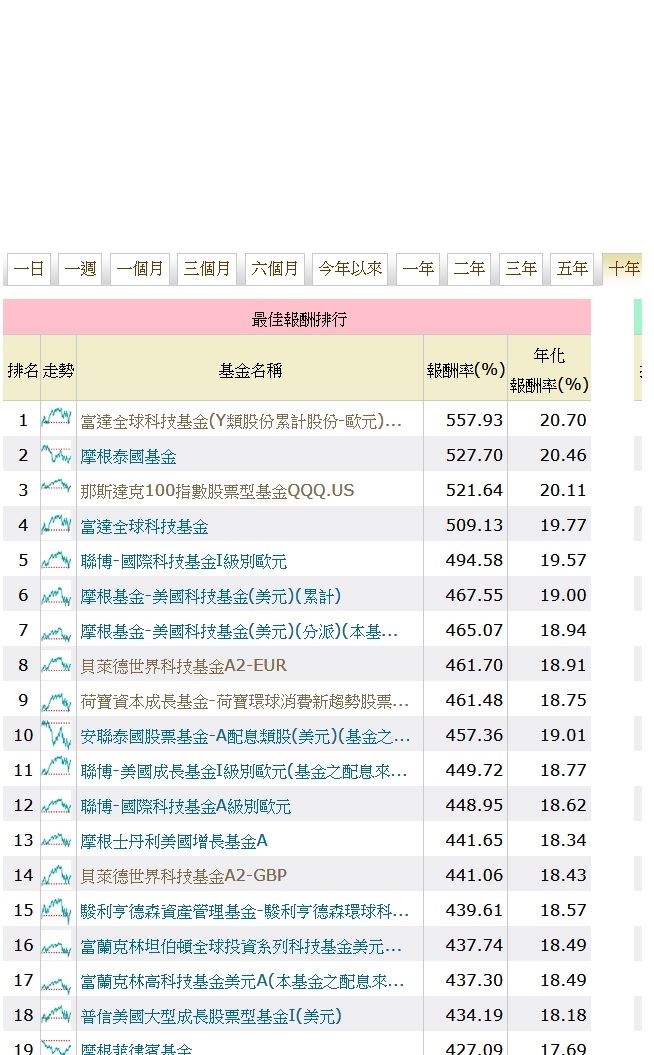654x1055 pixels.
Task: Click return value 521.64
Action: pos(474,490)
